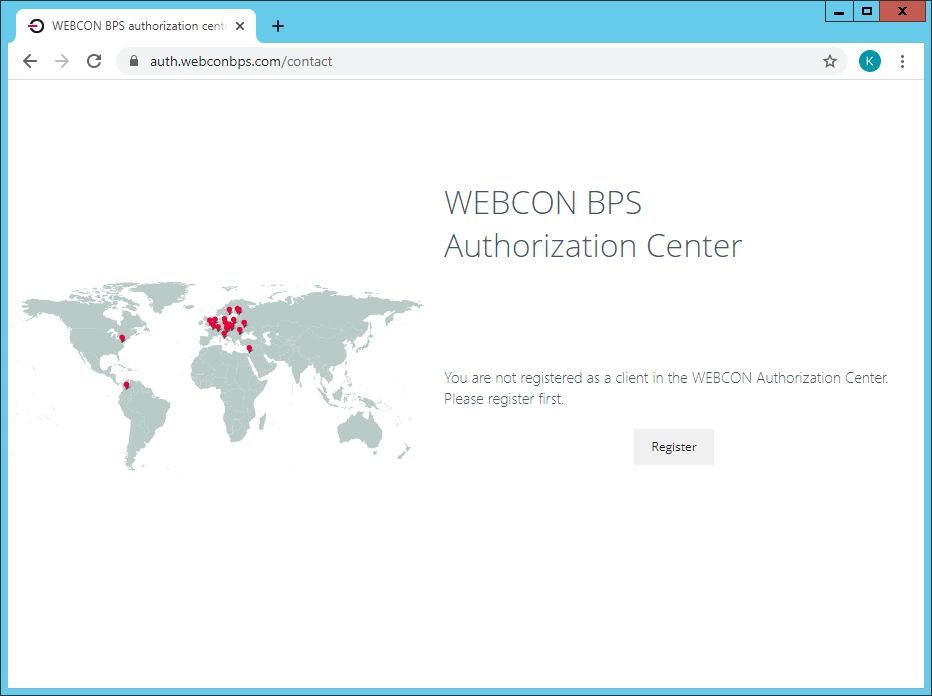Minimize the browser window
932x696 pixels.
(x=839, y=11)
